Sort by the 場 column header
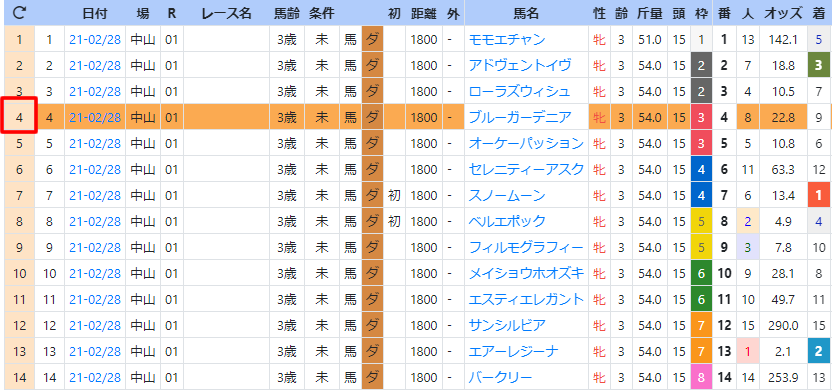The image size is (832, 390). (143, 13)
